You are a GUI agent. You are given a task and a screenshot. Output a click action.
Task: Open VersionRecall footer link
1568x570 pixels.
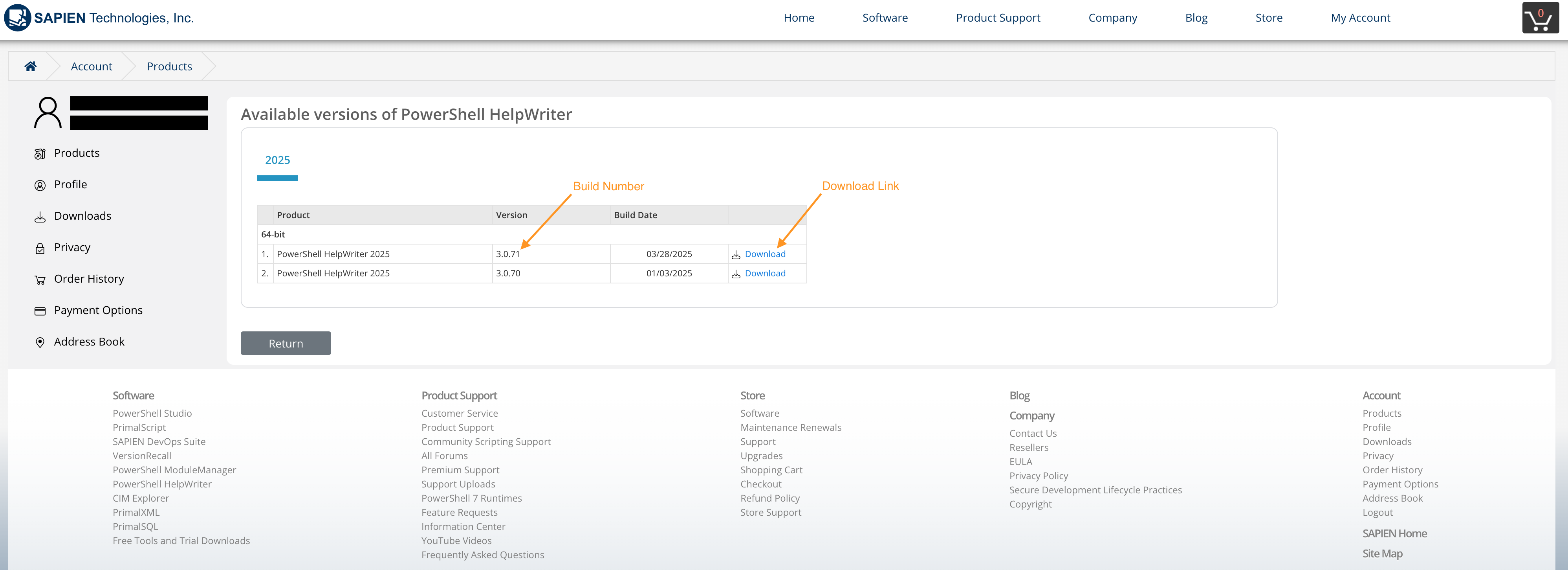point(142,456)
